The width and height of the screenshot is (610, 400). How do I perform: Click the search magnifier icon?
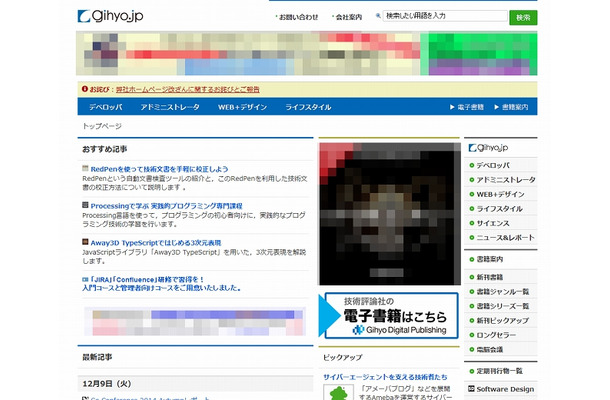(x=378, y=16)
